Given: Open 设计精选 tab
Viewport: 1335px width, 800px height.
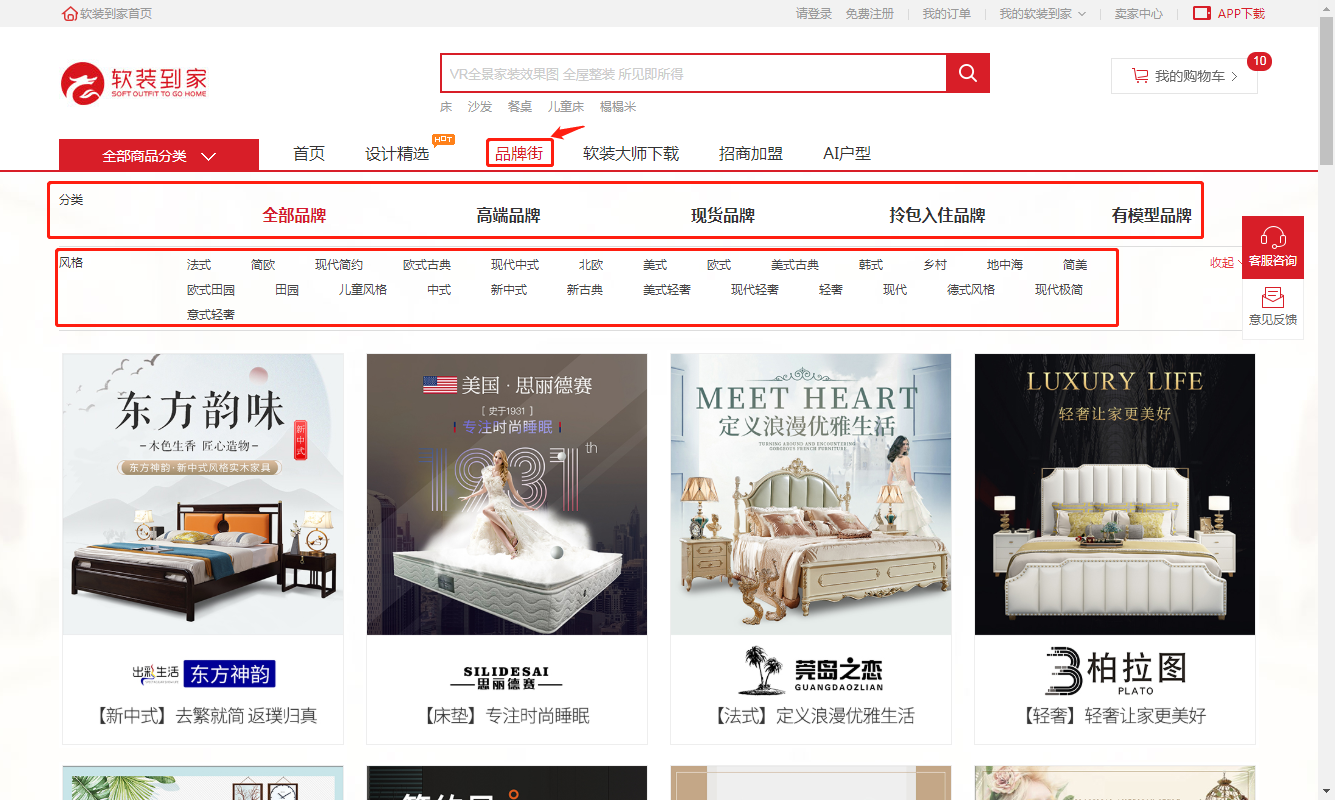Looking at the screenshot, I should [397, 154].
